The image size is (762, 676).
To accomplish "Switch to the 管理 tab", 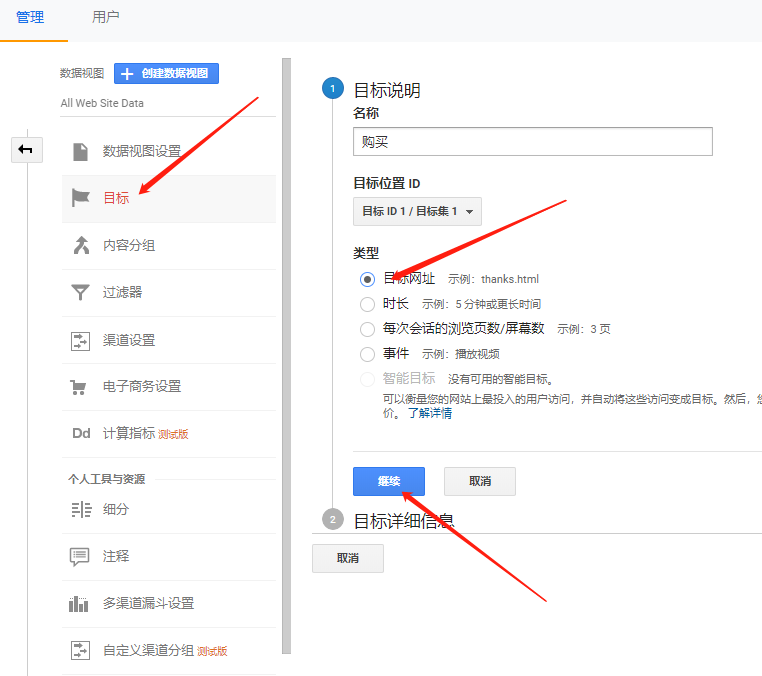I will coord(30,17).
